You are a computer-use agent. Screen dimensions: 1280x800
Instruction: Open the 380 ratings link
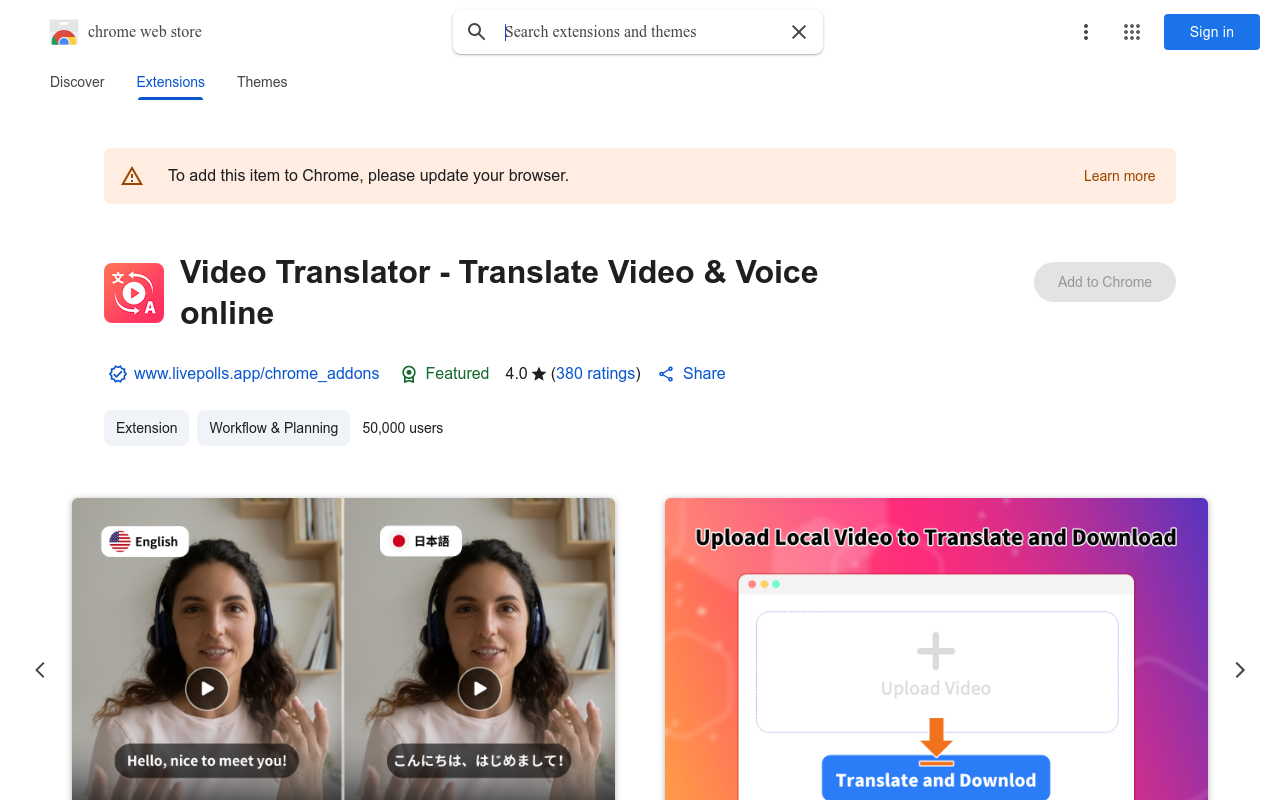tap(596, 374)
